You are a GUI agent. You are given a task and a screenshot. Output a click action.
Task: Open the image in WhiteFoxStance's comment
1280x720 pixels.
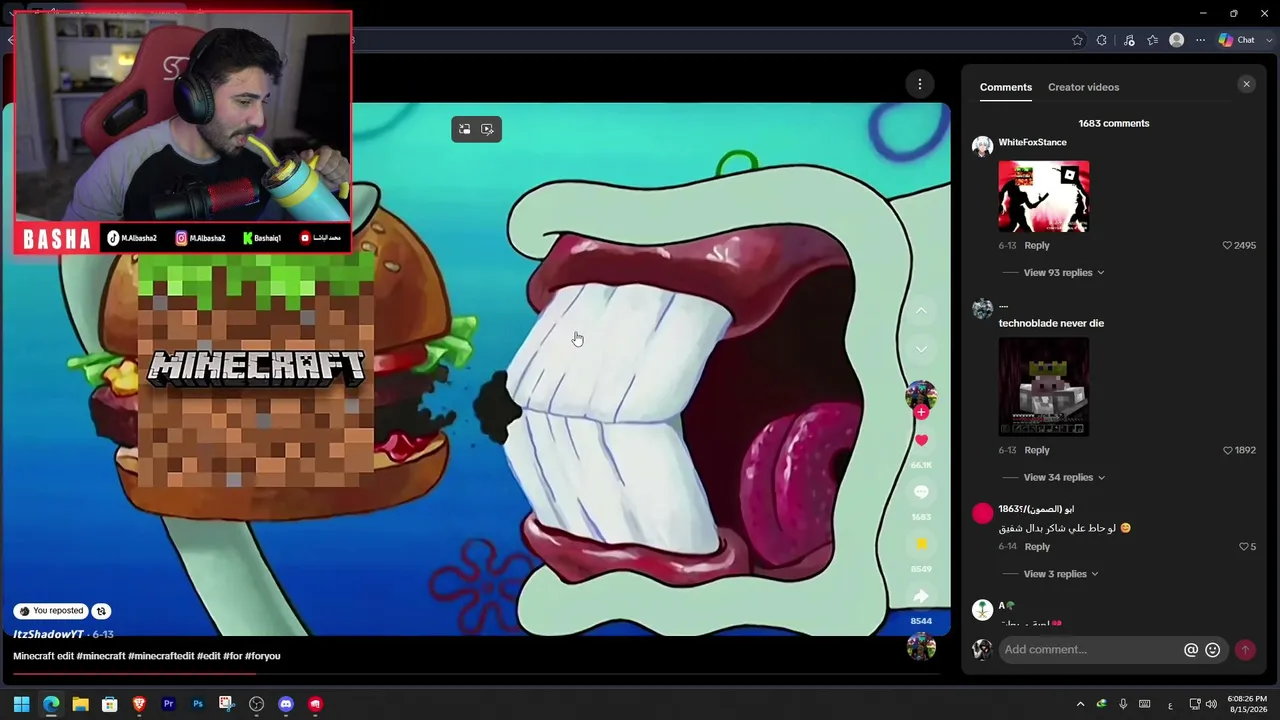click(x=1043, y=196)
